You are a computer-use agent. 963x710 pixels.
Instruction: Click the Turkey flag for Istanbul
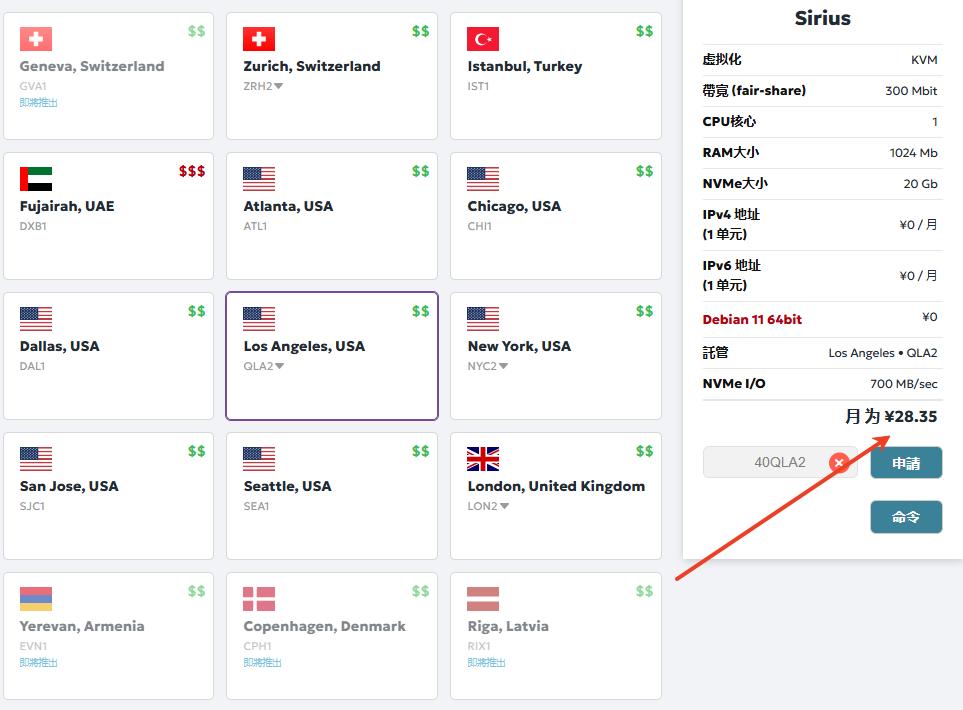click(483, 39)
